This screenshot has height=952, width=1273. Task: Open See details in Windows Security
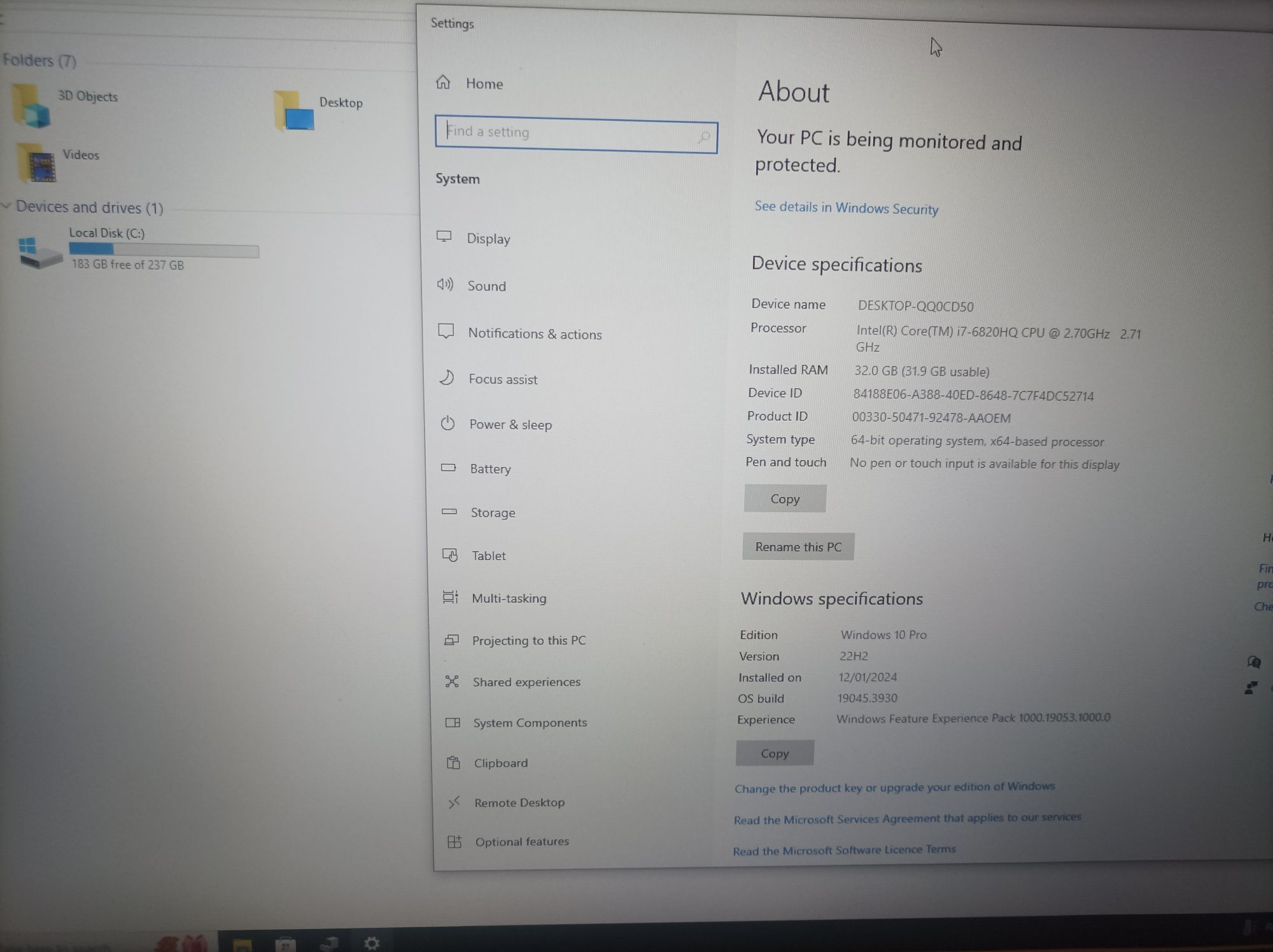(847, 208)
